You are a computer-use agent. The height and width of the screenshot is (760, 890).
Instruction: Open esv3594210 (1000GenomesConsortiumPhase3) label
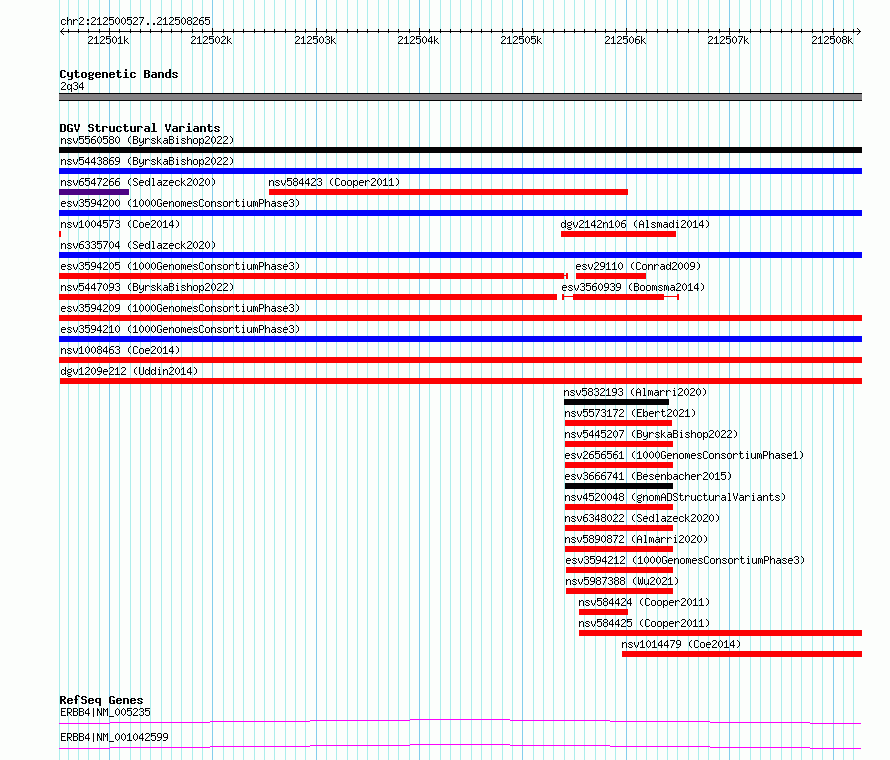point(180,329)
